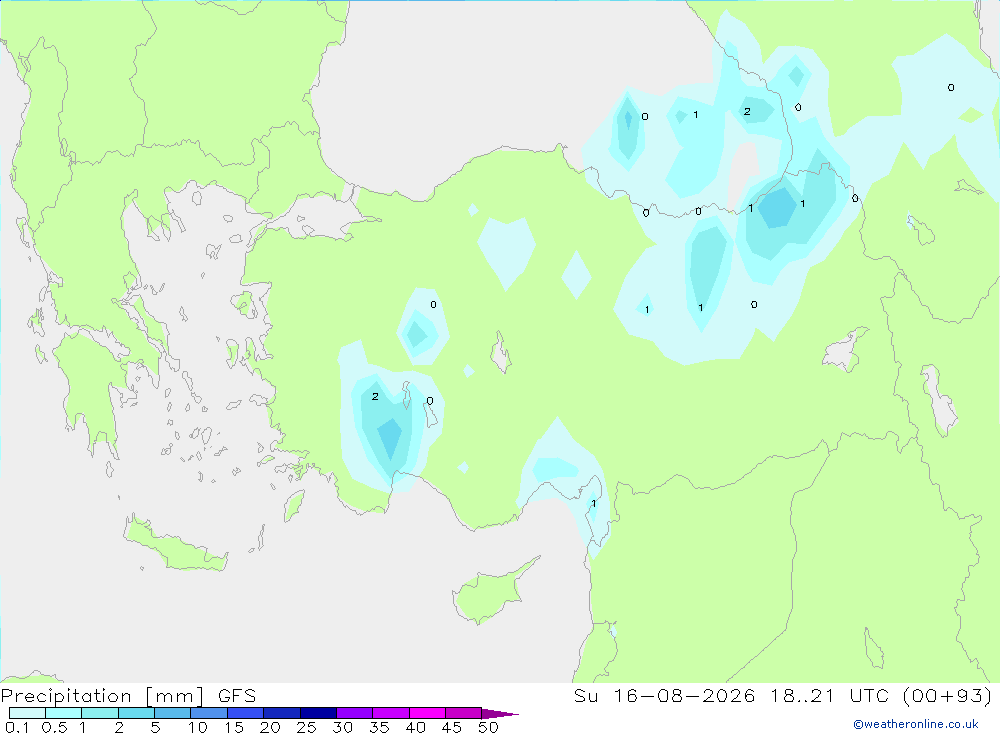Image resolution: width=1000 pixels, height=733 pixels.
Task: Select the 40–45 mm magenta legend swatch
Action: [427, 713]
